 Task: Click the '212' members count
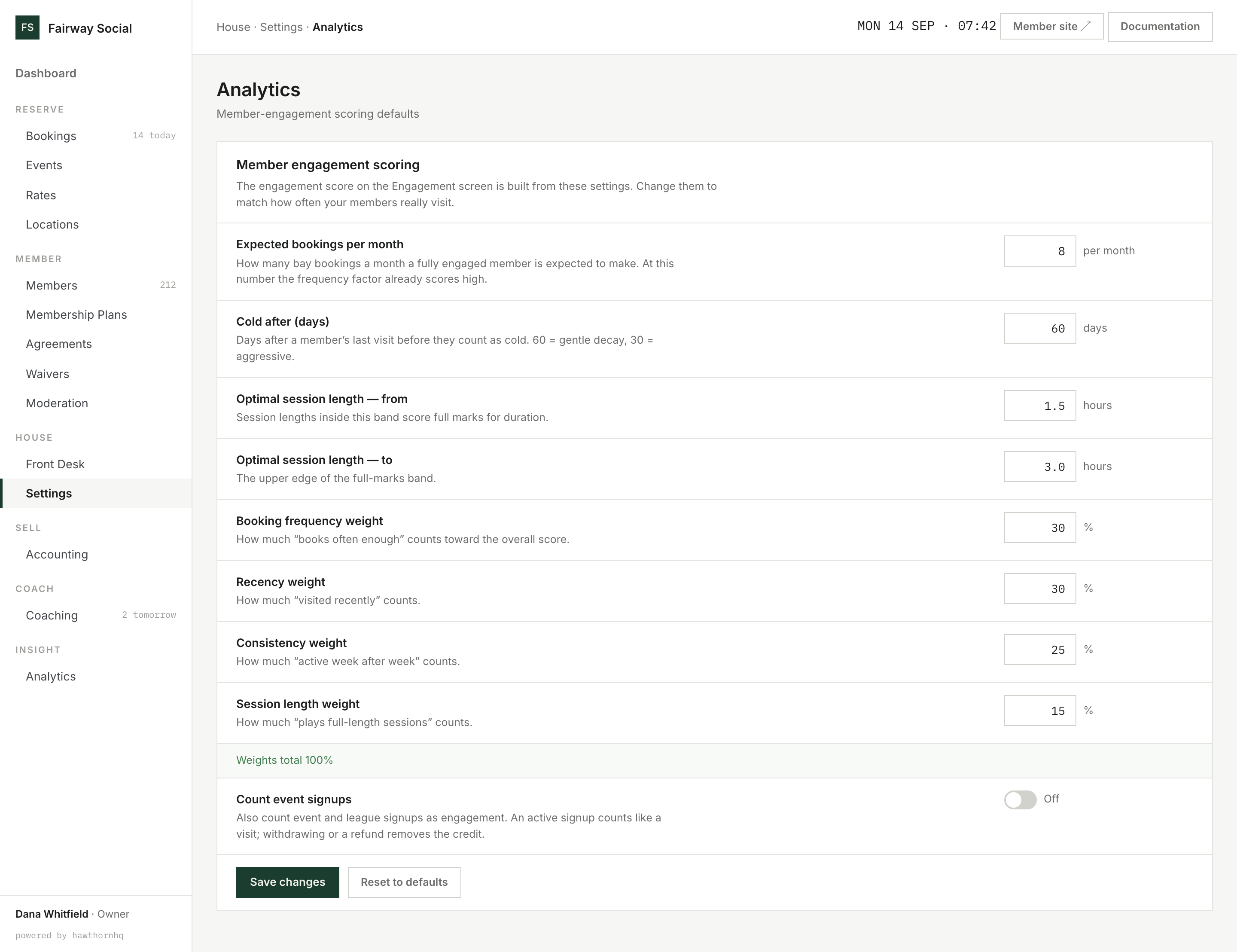point(168,285)
